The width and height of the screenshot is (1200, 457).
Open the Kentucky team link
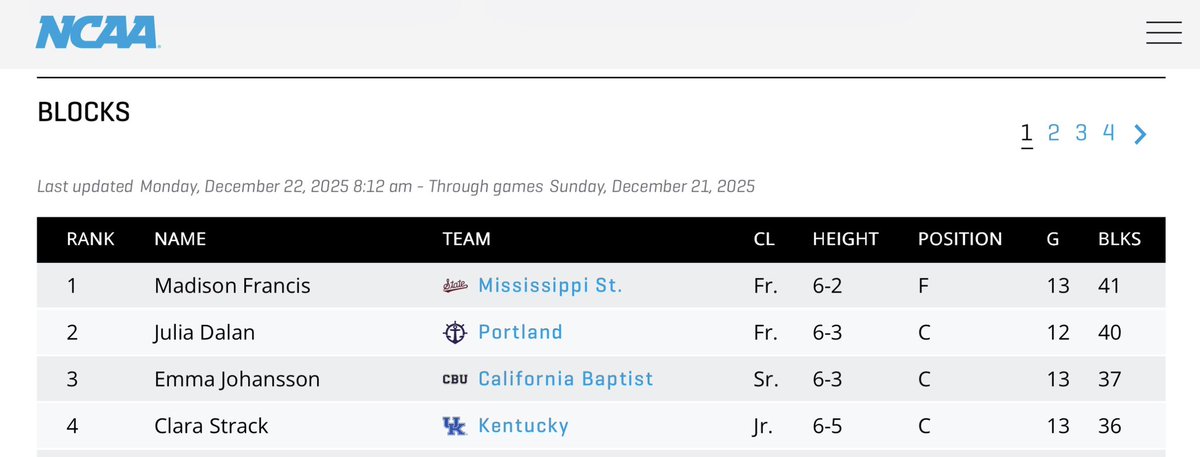(x=523, y=426)
